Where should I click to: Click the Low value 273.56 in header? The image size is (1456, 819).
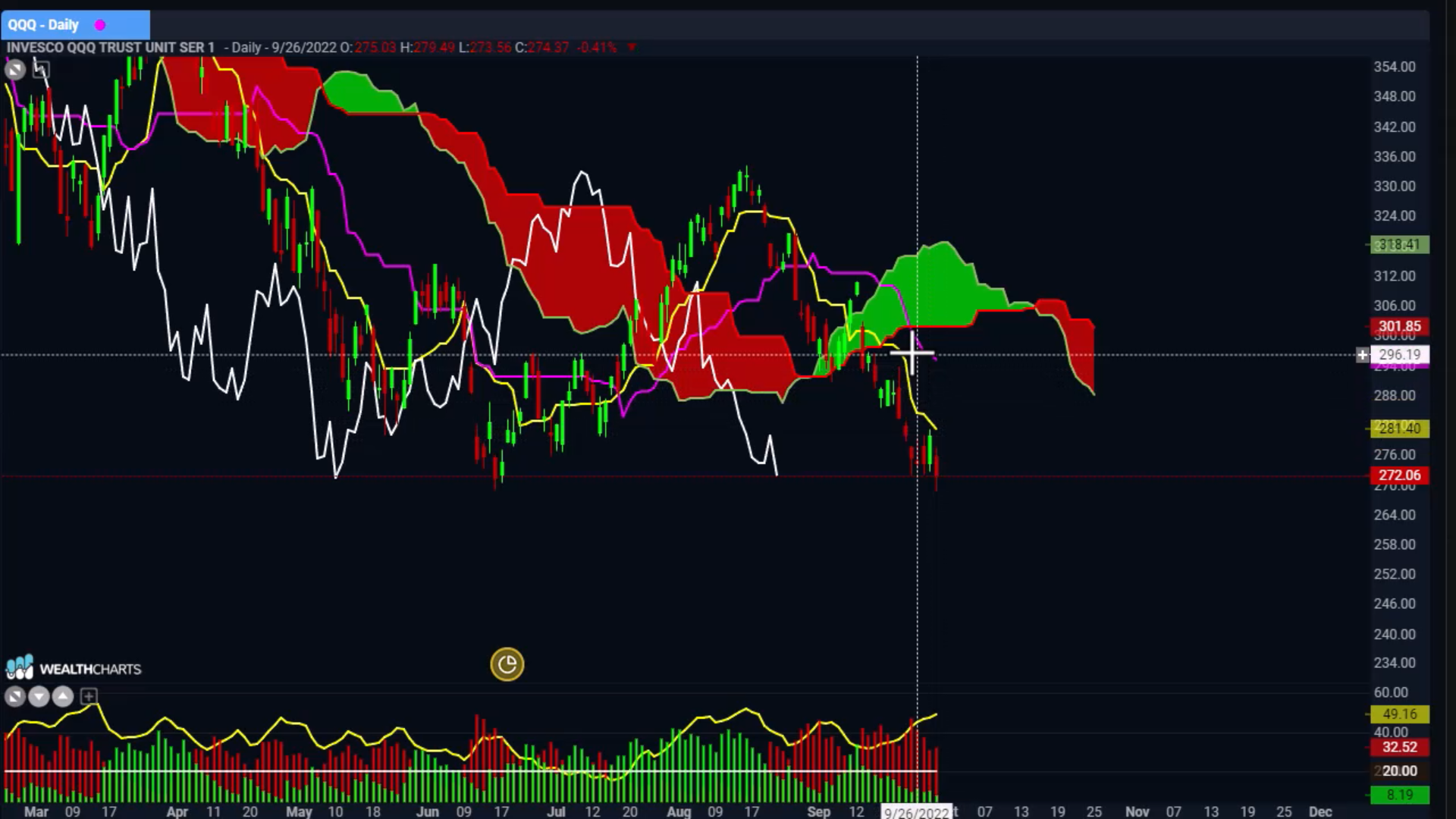[490, 47]
